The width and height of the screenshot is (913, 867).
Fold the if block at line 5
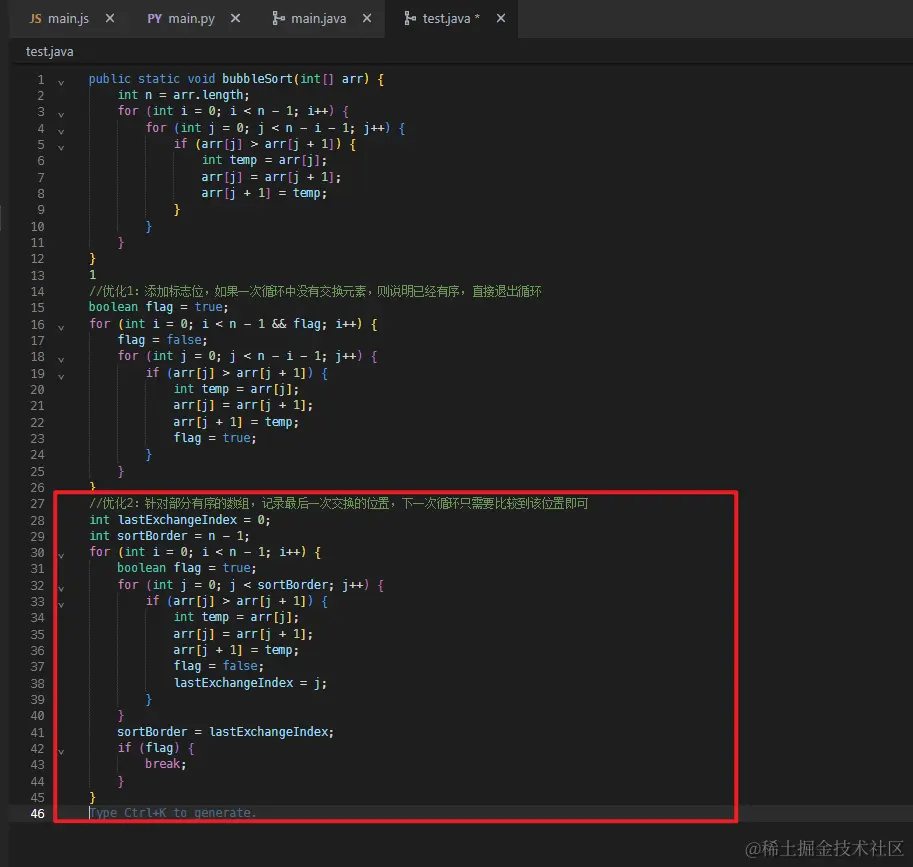point(61,147)
